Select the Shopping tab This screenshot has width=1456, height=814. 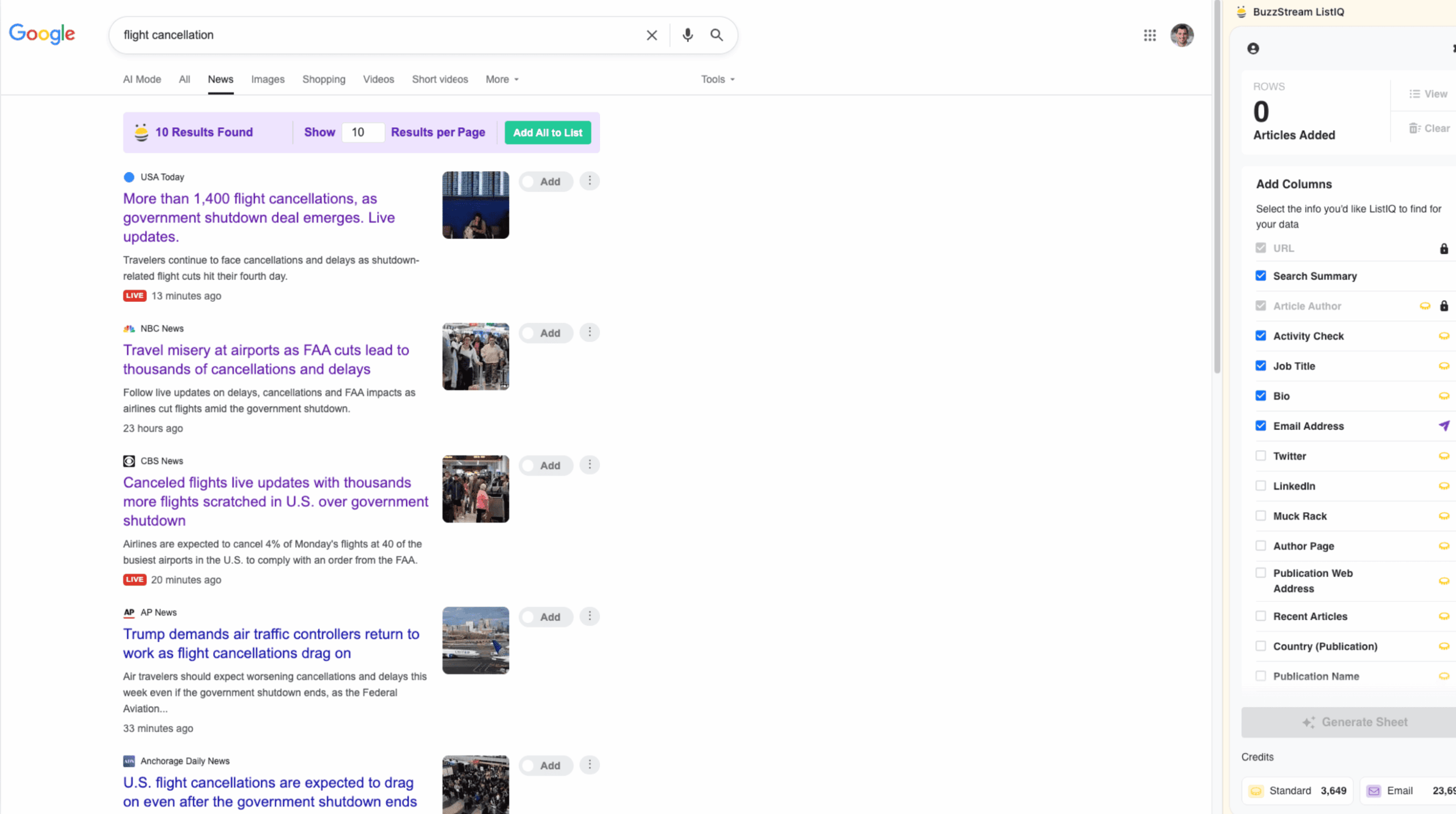tap(324, 79)
